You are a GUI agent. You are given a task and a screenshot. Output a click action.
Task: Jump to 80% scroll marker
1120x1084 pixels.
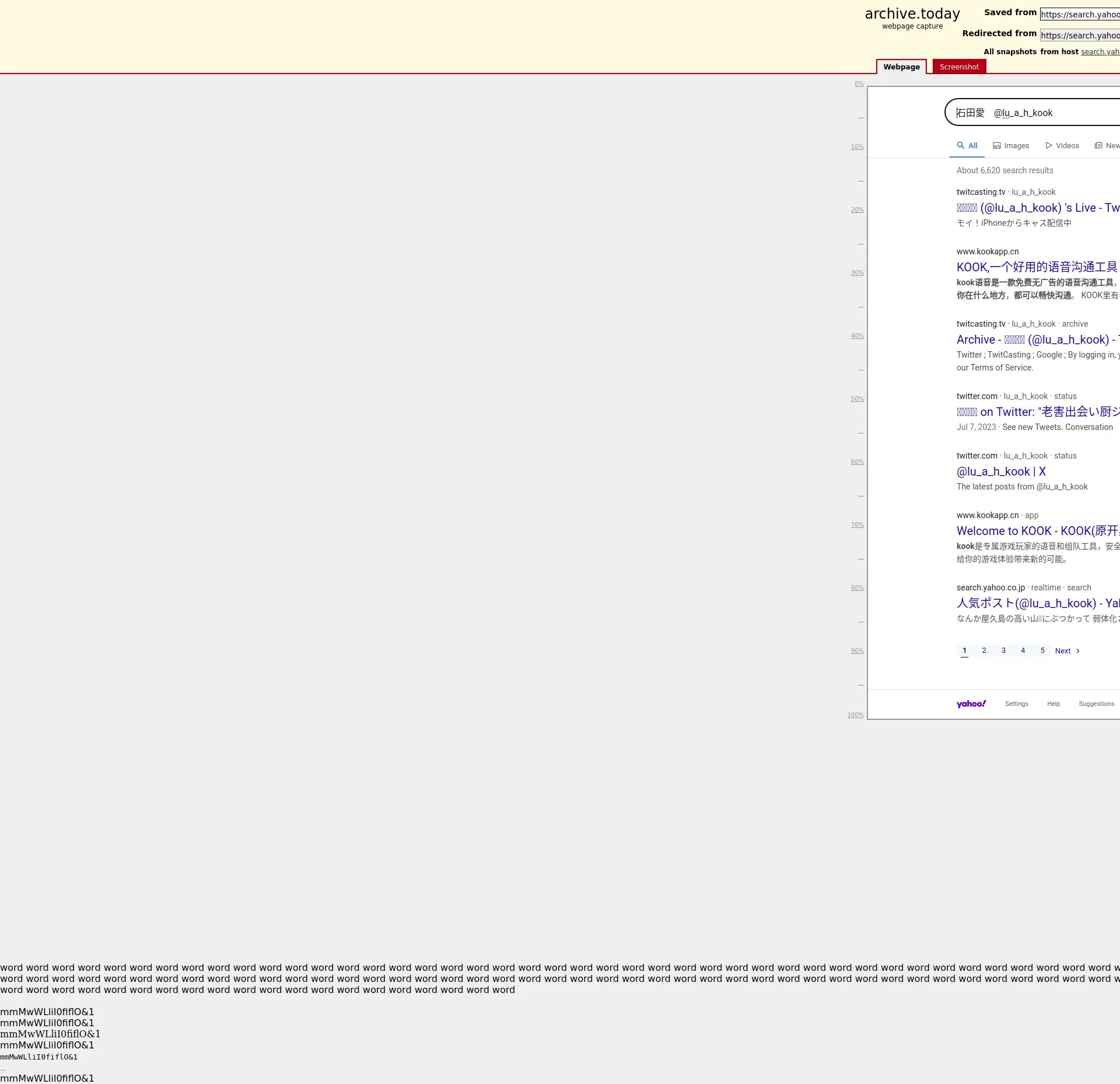point(857,588)
